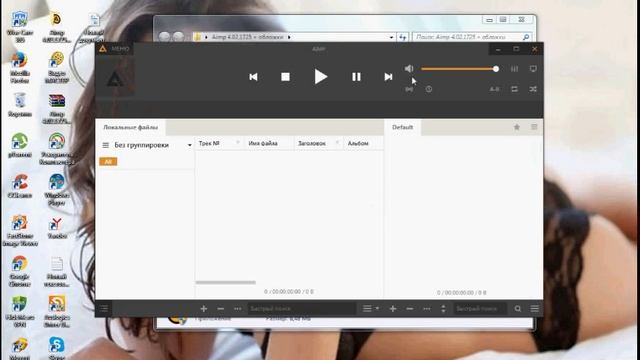Open the CCleaner desktop shortcut
Screen dimensions: 640x360
pyautogui.click(x=20, y=186)
